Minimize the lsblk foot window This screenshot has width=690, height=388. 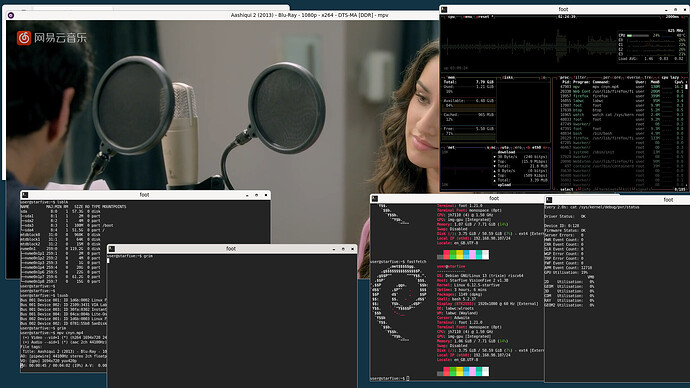247,195
